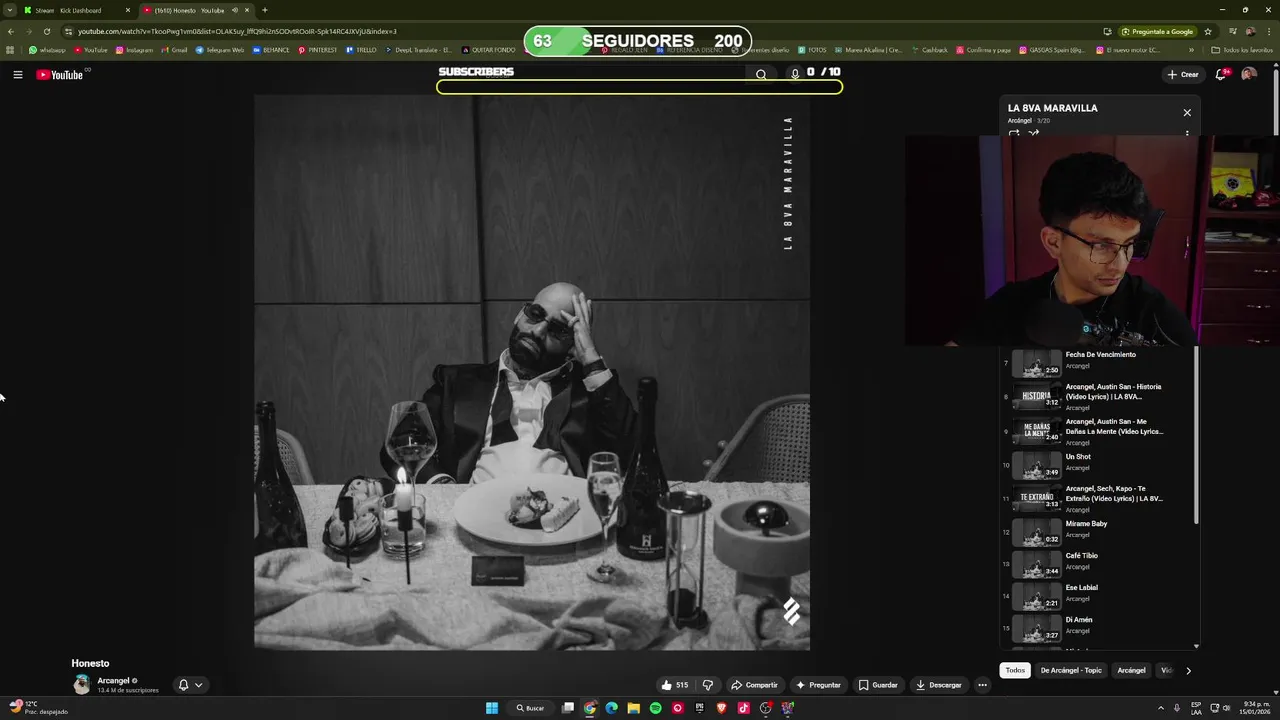
Task: Select the Arcángel filter chip
Action: point(1131,670)
